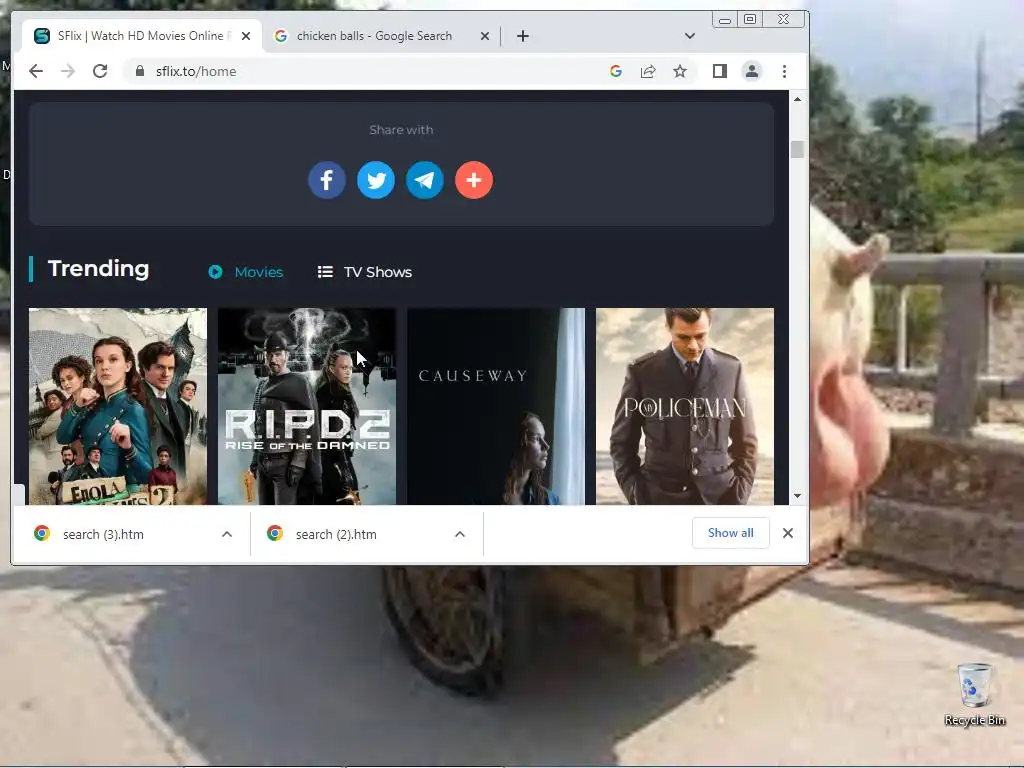Go back with the browser back arrow
The height and width of the screenshot is (768, 1024).
[36, 71]
